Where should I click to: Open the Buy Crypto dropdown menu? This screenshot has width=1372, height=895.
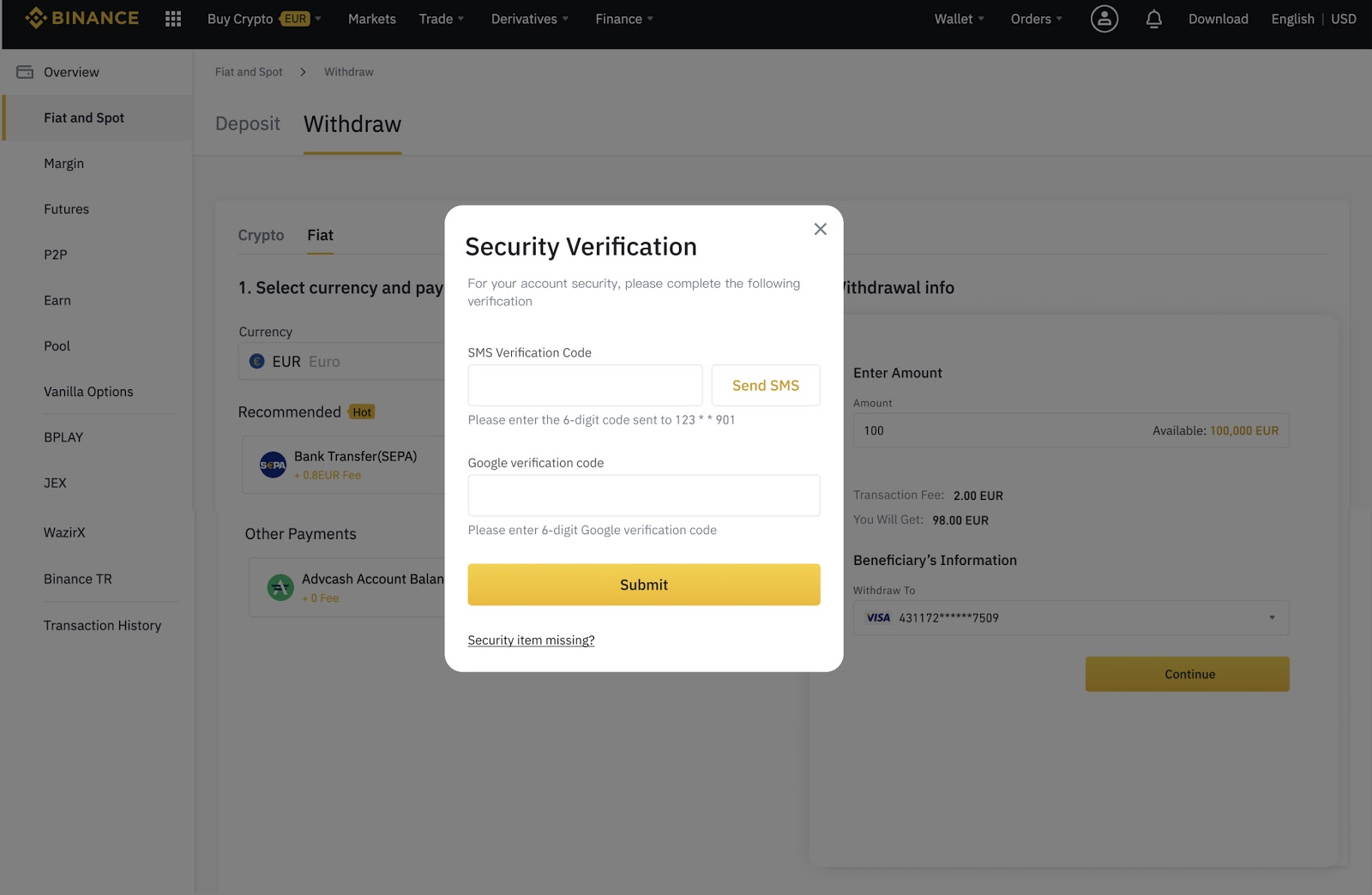263,19
